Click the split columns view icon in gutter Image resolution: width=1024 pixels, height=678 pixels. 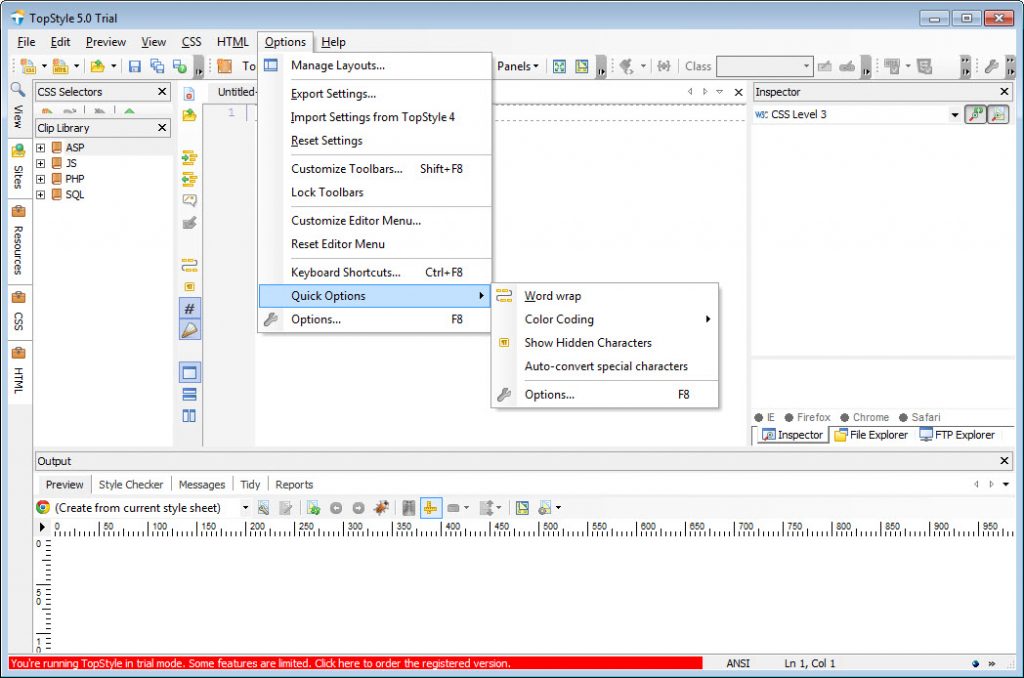click(x=189, y=415)
